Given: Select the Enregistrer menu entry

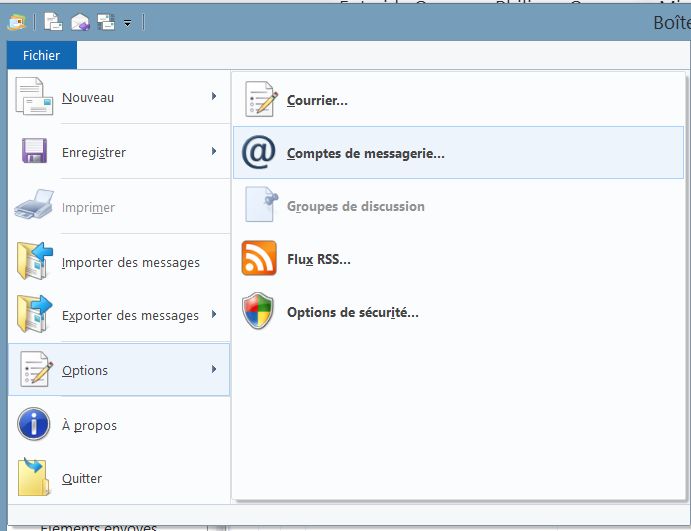Looking at the screenshot, I should click(x=119, y=152).
